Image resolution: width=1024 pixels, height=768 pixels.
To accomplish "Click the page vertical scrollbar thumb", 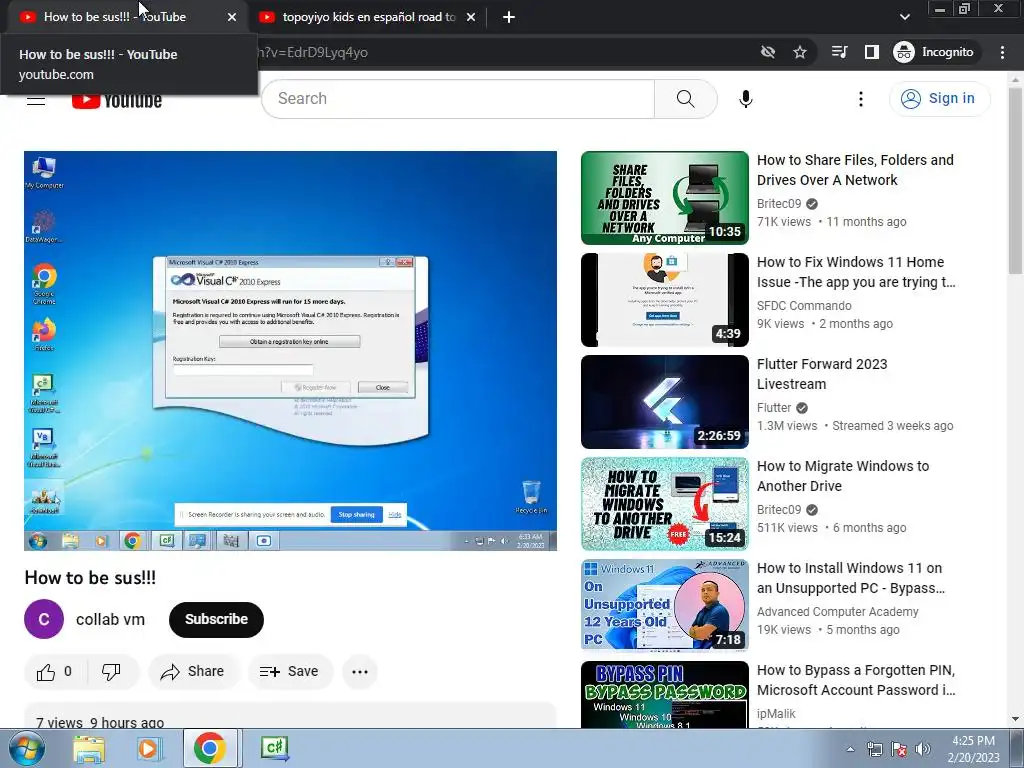I will [1015, 181].
